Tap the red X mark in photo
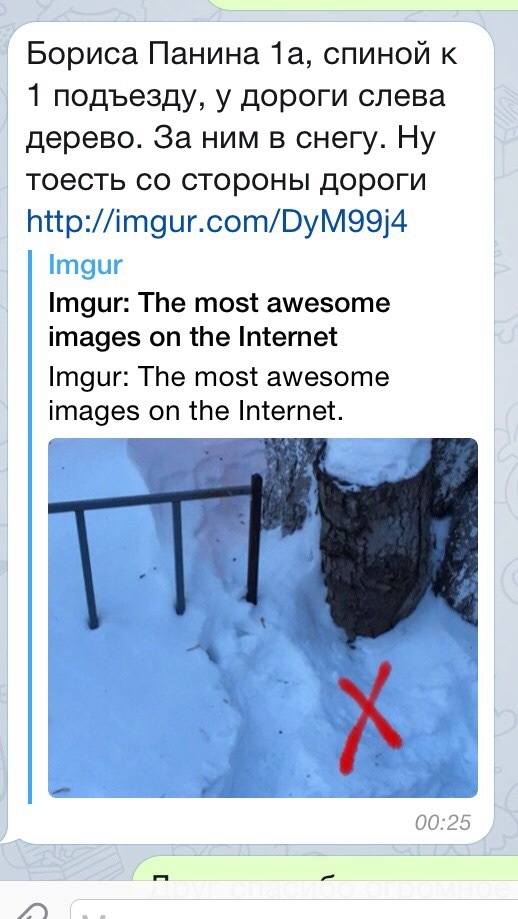This screenshot has height=919, width=518. [369, 717]
